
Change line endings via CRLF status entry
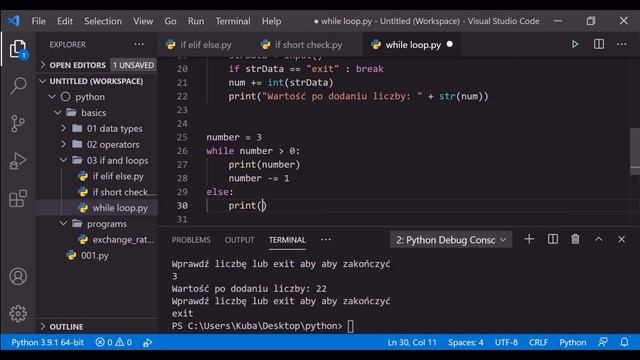[x=538, y=342]
